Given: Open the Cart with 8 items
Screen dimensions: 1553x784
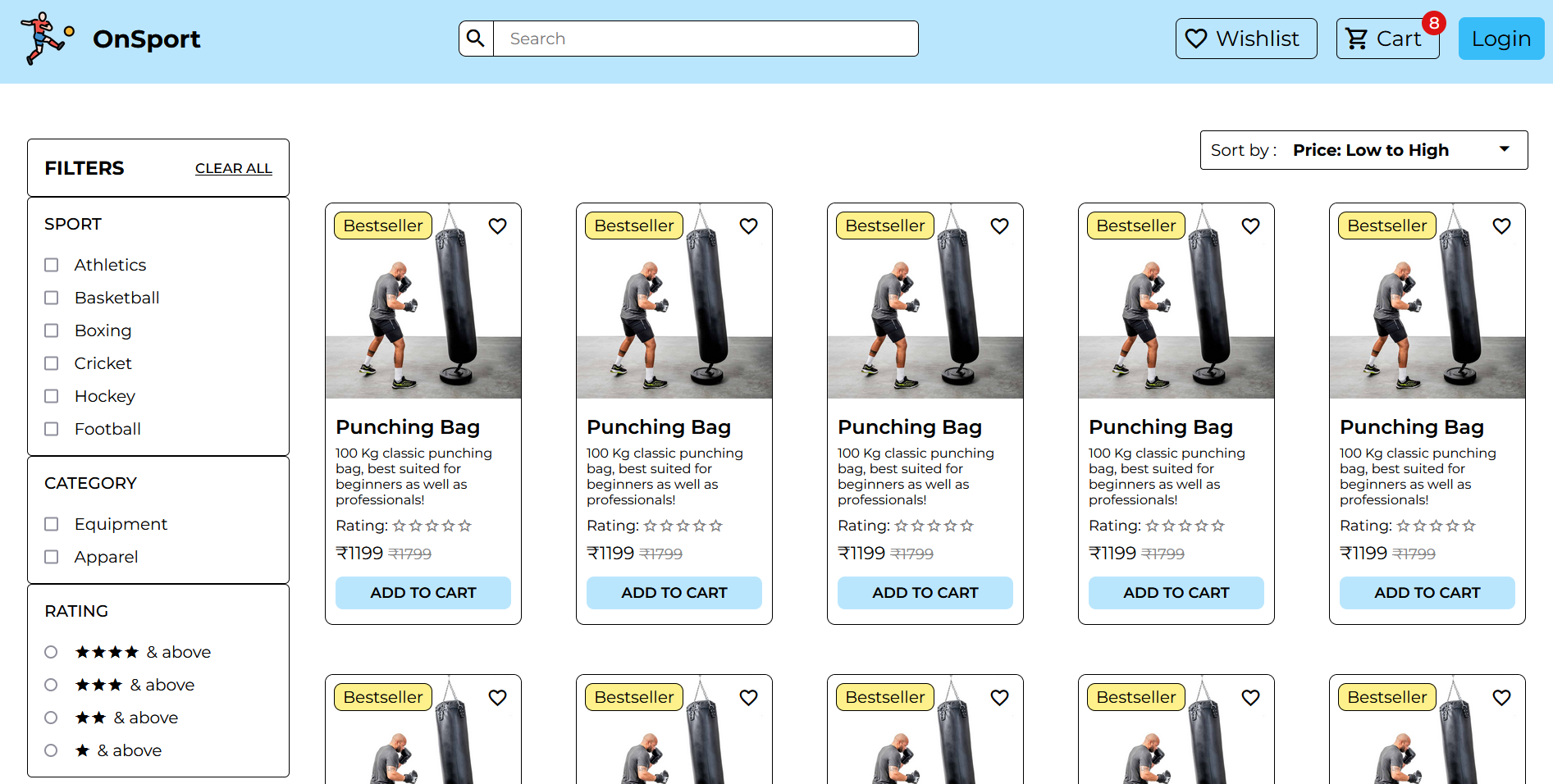Looking at the screenshot, I should [1388, 39].
